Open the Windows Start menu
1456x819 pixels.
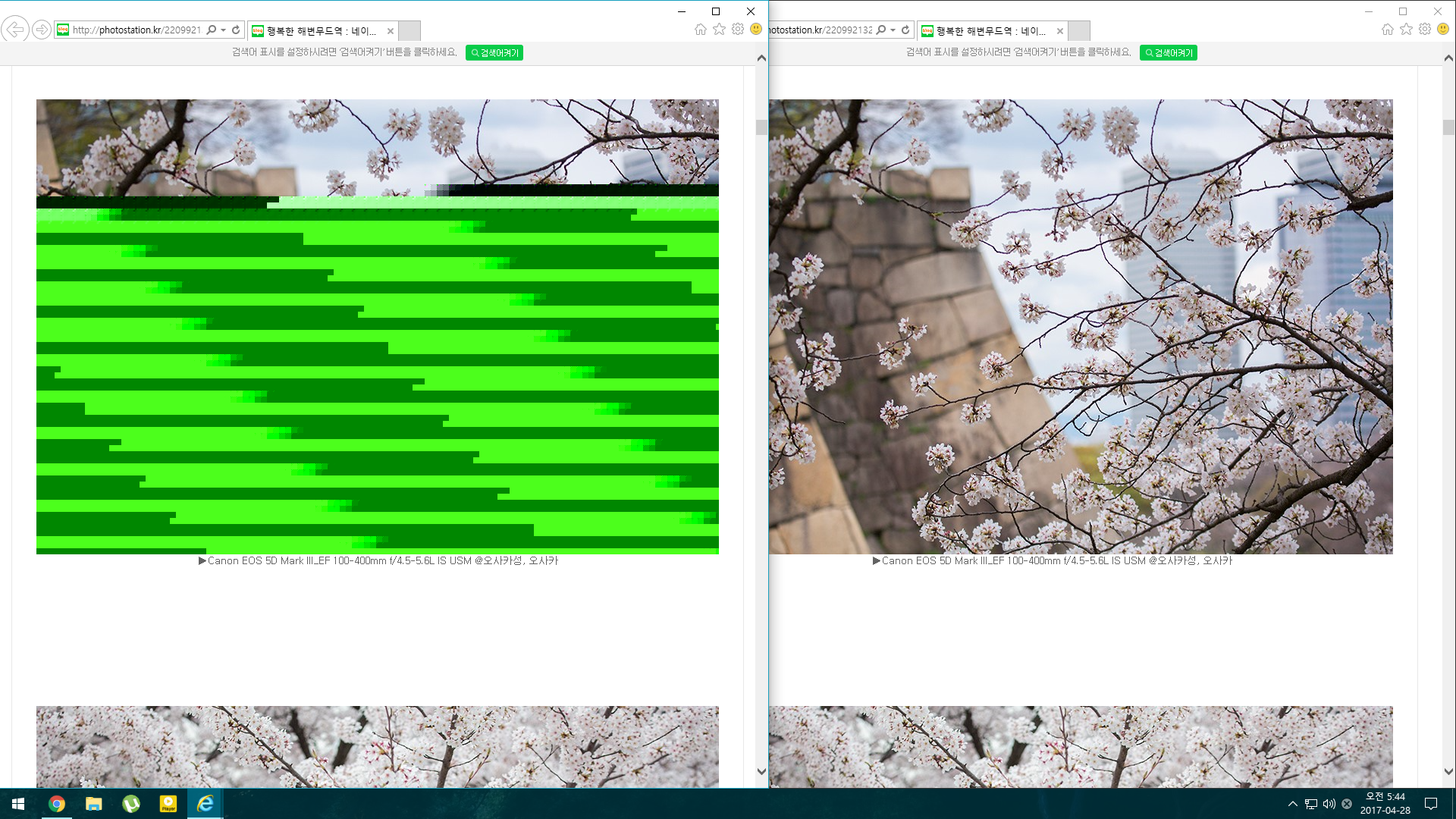point(18,804)
